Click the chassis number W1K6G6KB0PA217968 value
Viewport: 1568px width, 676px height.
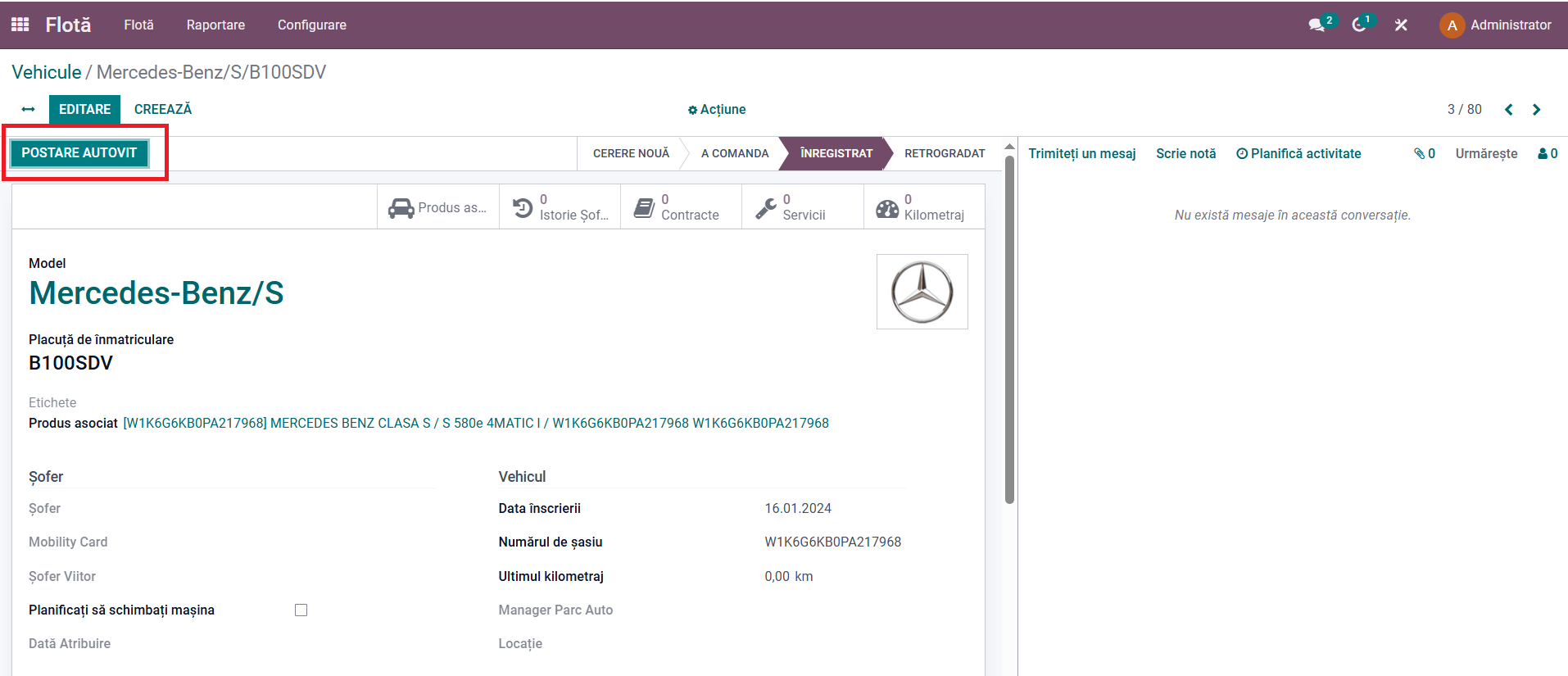click(x=832, y=542)
